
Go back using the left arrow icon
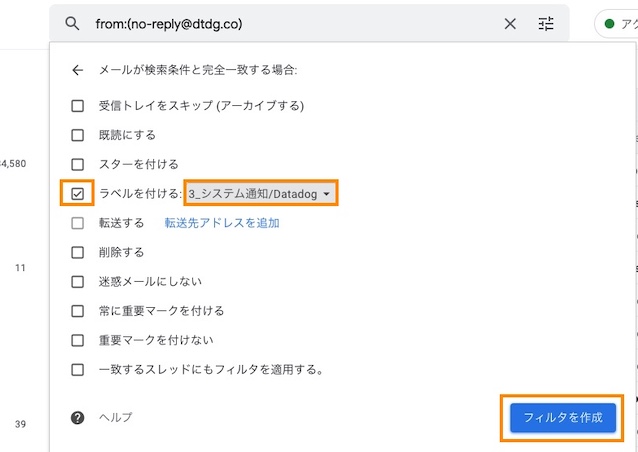(x=77, y=70)
